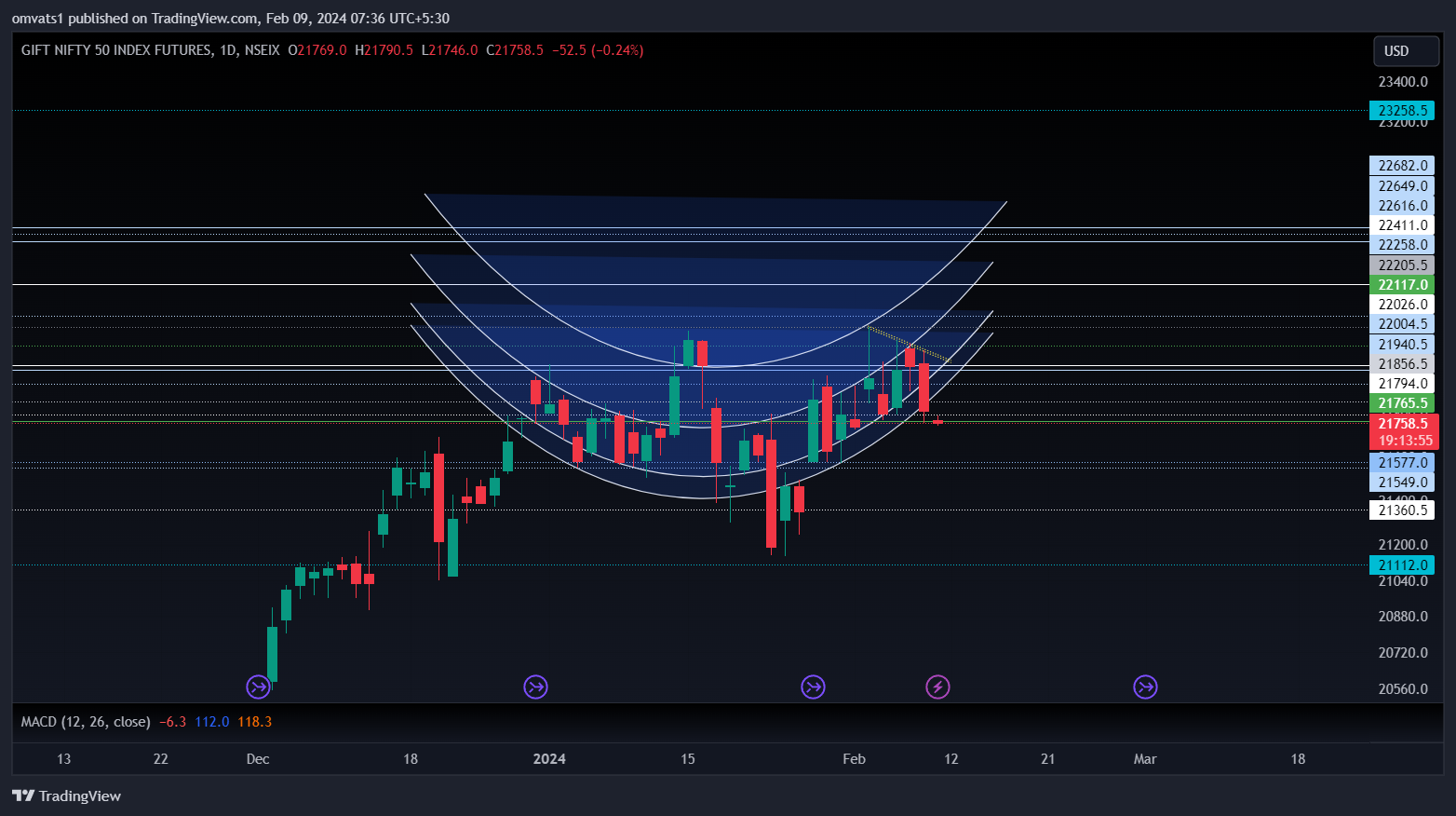Select the blue 21577.0 price label
The width and height of the screenshot is (1456, 816).
(x=1402, y=463)
